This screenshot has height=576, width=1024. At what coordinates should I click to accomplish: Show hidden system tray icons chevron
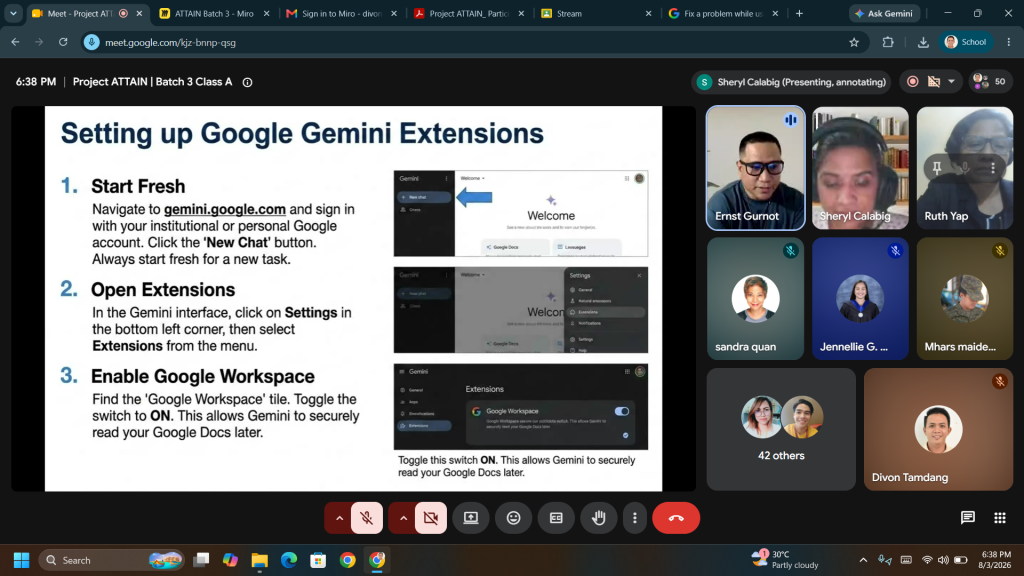tap(863, 560)
